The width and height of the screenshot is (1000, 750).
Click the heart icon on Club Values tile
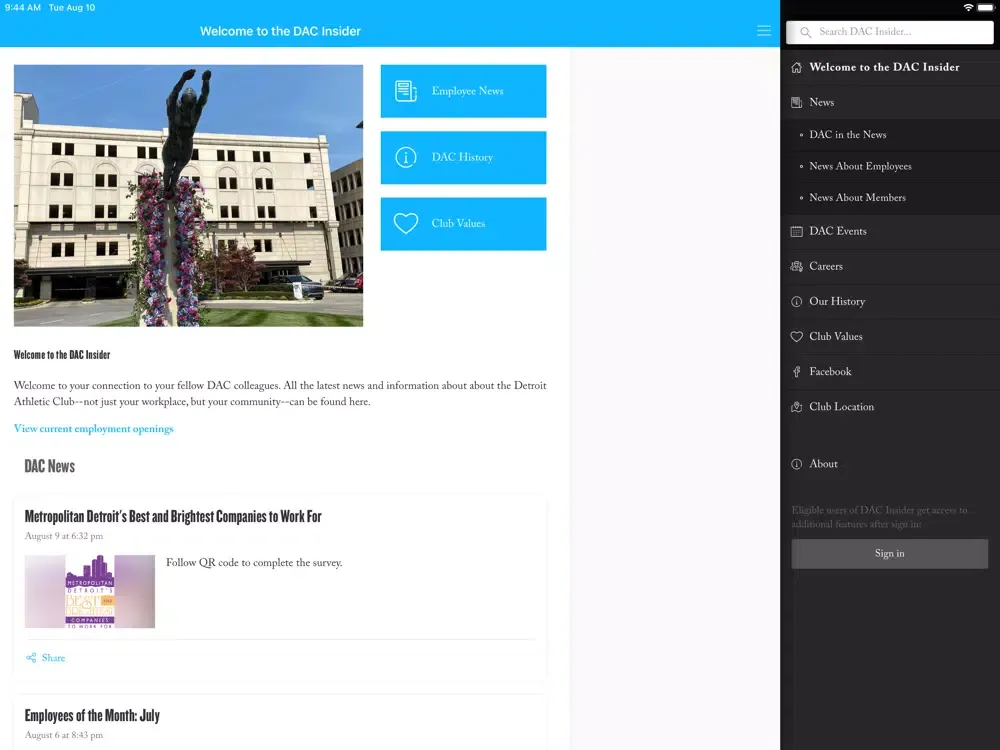pos(406,223)
